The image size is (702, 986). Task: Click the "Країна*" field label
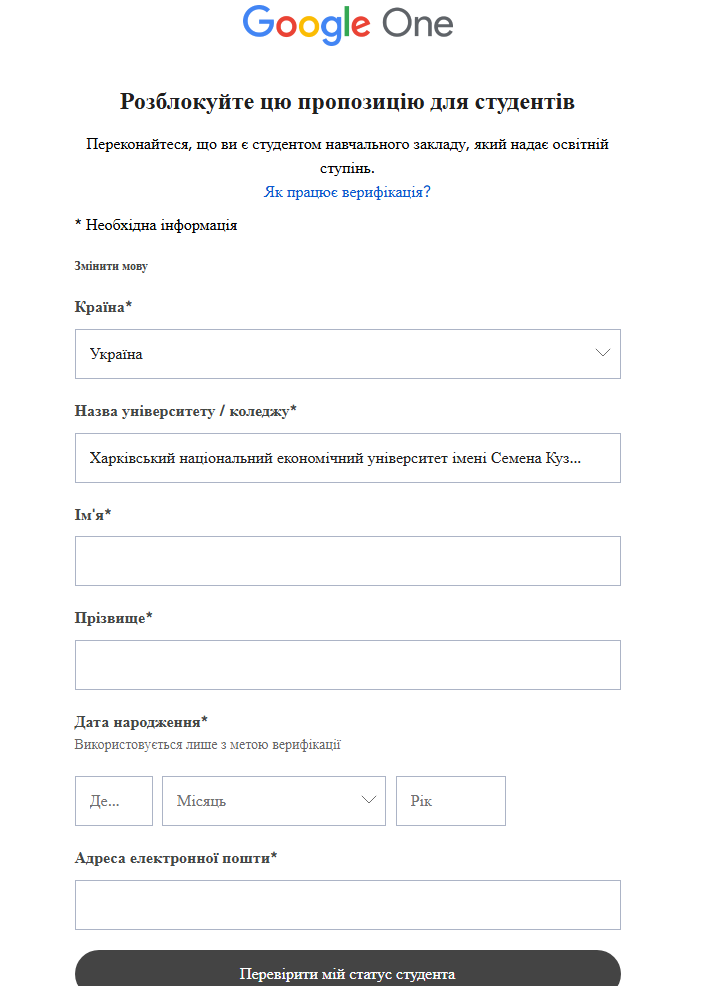103,307
